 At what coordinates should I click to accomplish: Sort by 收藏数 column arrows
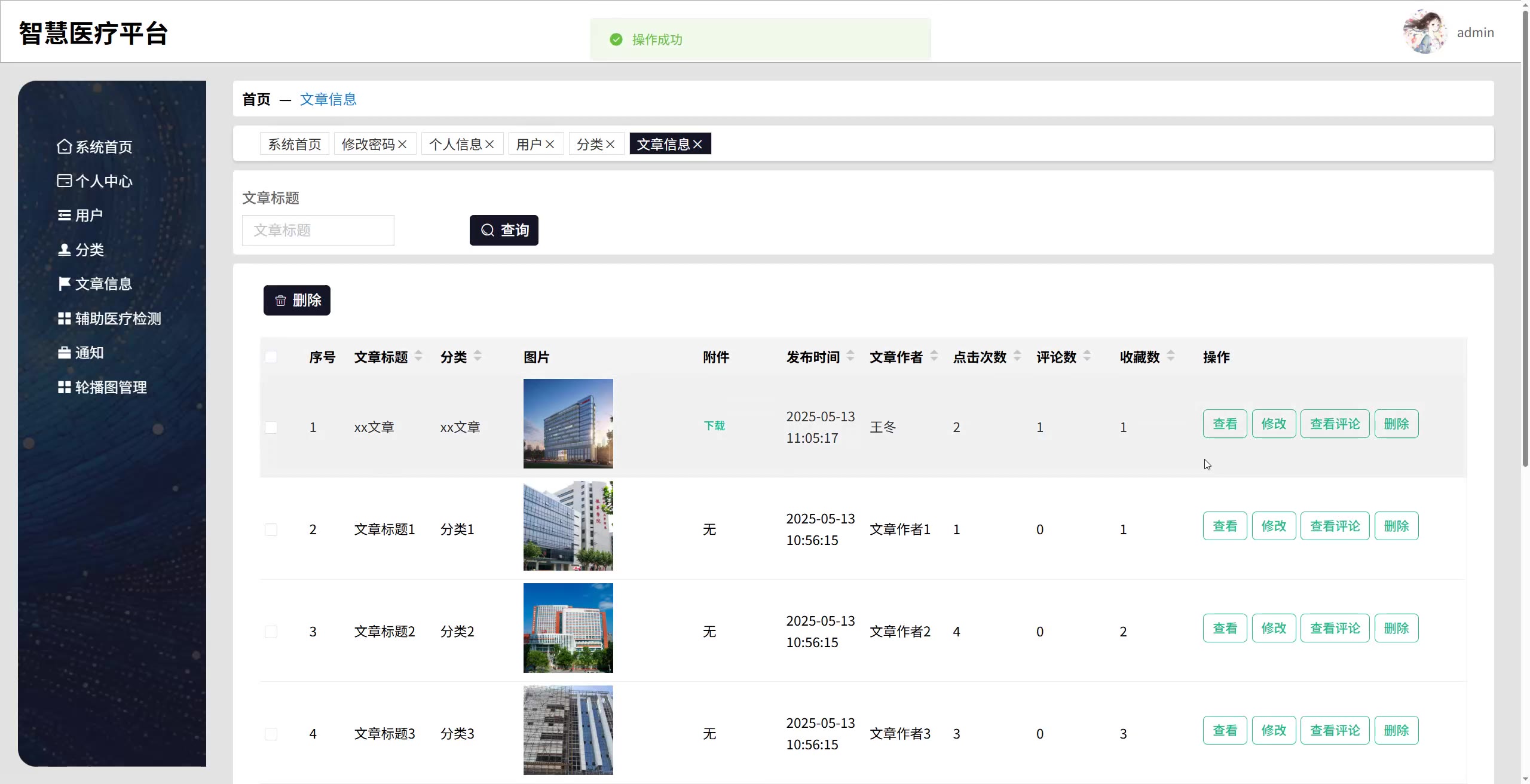(x=1171, y=356)
